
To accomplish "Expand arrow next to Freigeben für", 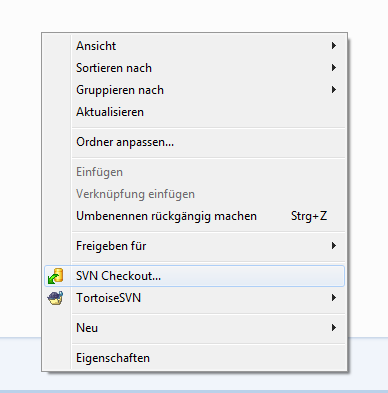I will [x=333, y=246].
